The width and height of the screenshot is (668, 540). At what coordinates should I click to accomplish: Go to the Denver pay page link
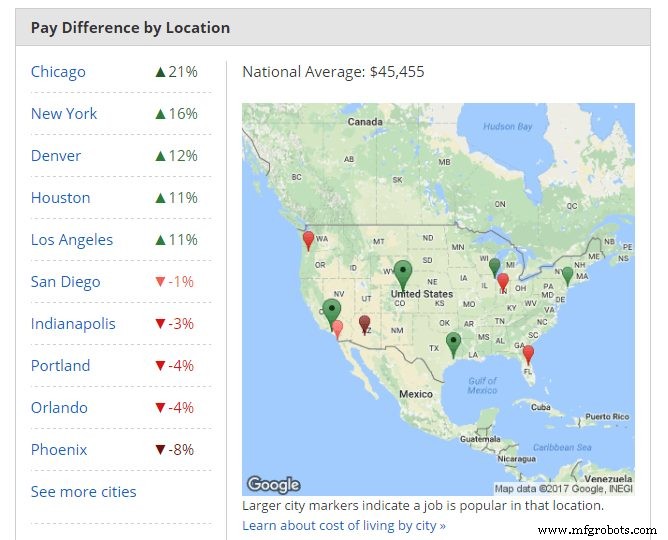[x=56, y=156]
